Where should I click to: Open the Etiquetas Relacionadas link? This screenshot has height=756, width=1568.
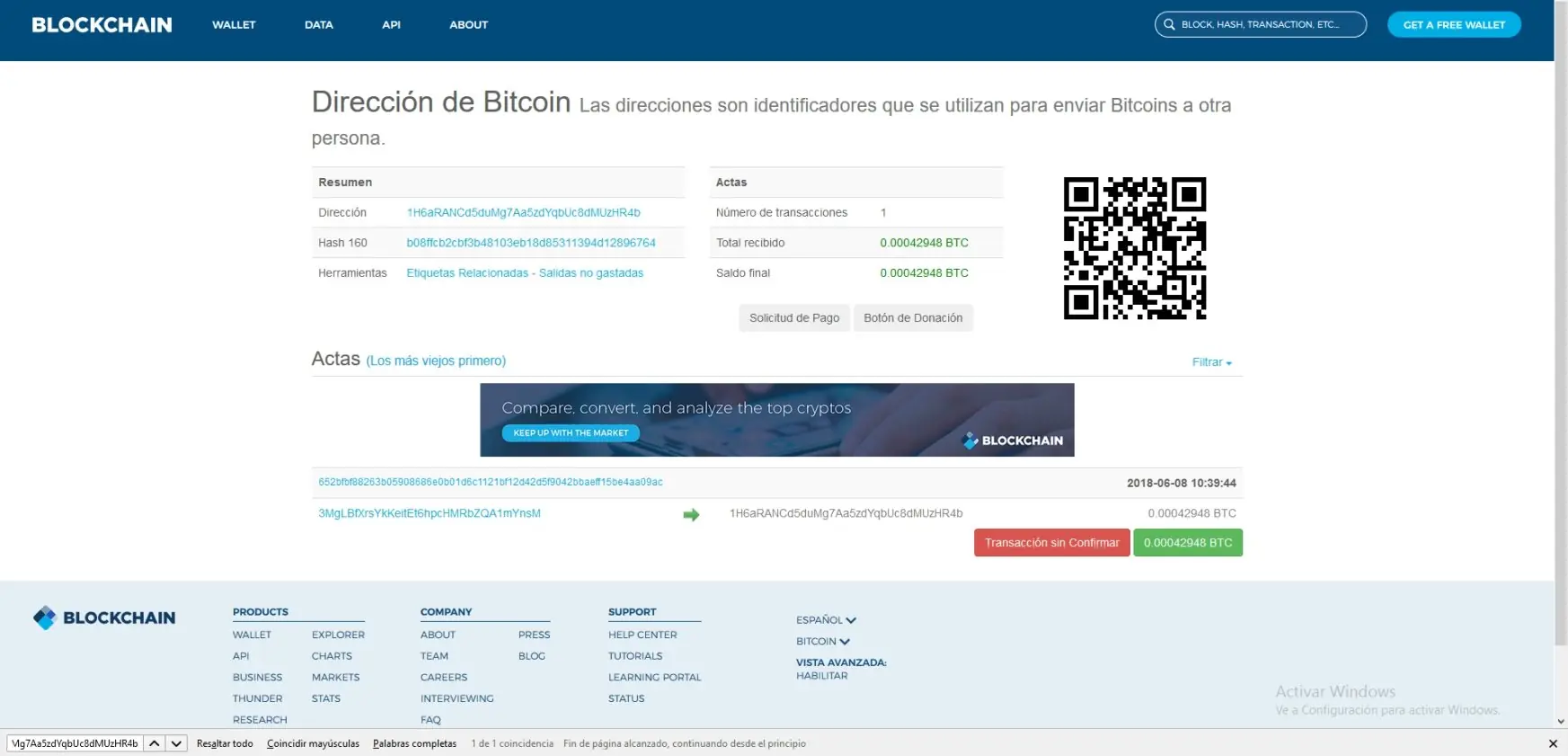[x=467, y=273]
